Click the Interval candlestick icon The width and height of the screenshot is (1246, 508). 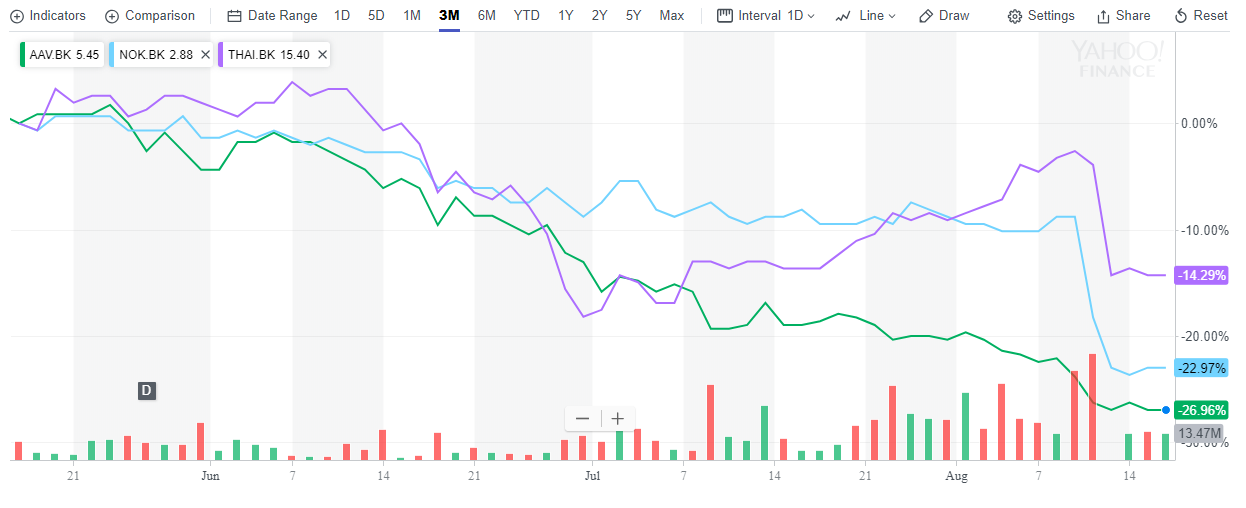[724, 16]
